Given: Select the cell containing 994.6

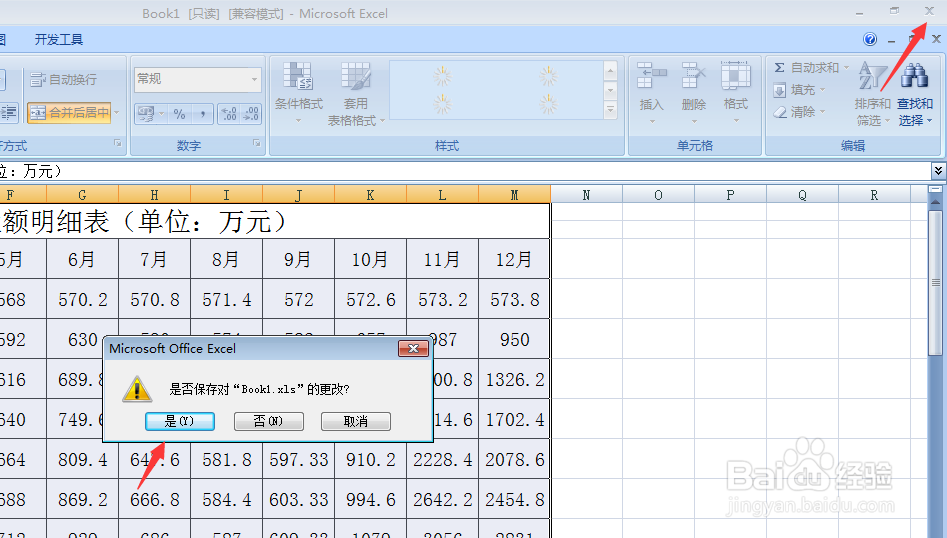Looking at the screenshot, I should click(x=370, y=499).
